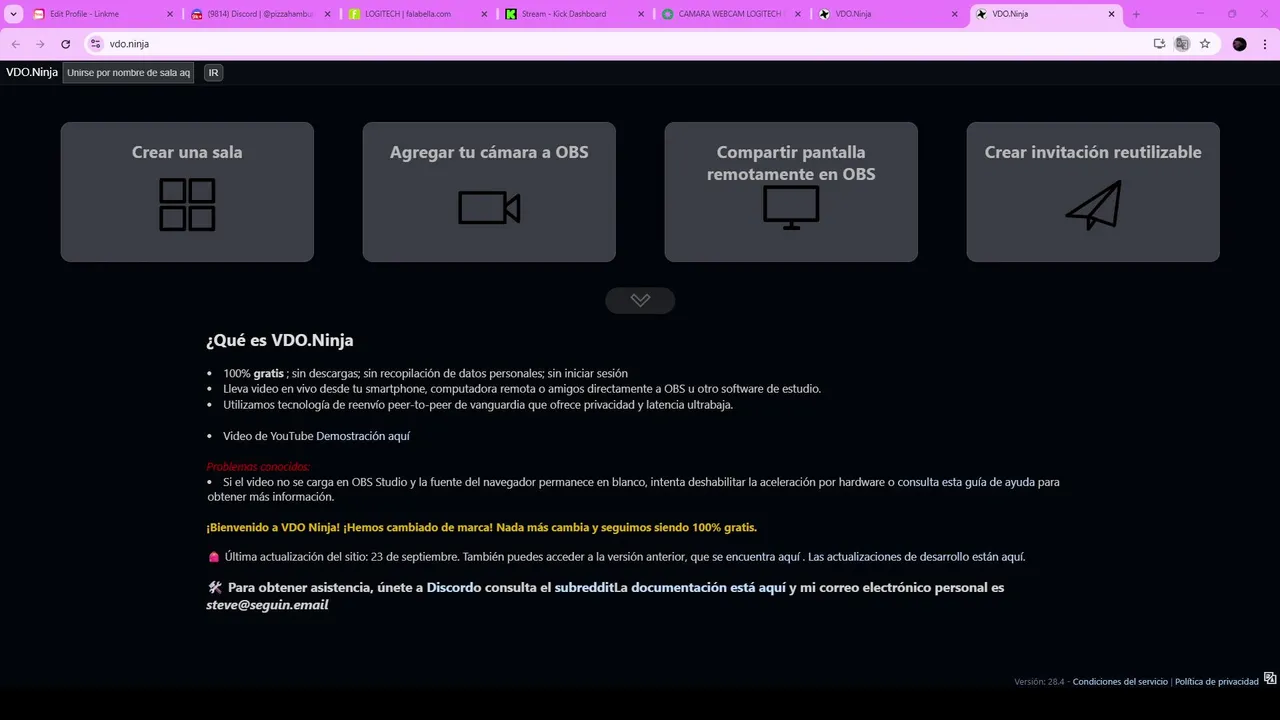Screen dimensions: 1280x720
Task: Focus the room name input field
Action: 128,73
